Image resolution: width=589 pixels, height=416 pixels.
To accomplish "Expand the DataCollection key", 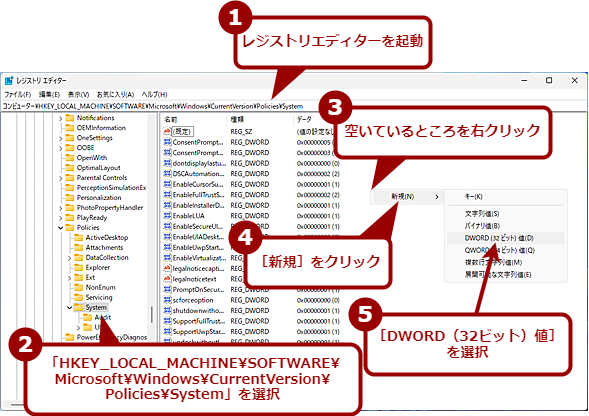I will point(69,258).
